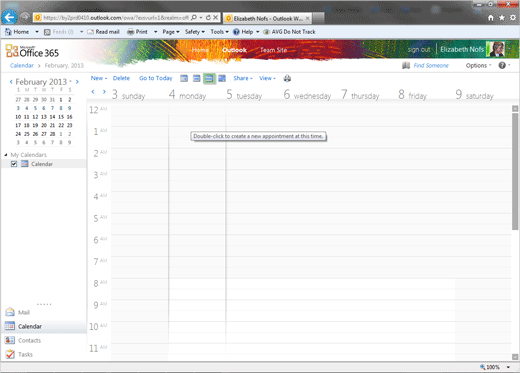520x373 pixels.
Task: Open the New dropdown menu
Action: tap(99, 78)
